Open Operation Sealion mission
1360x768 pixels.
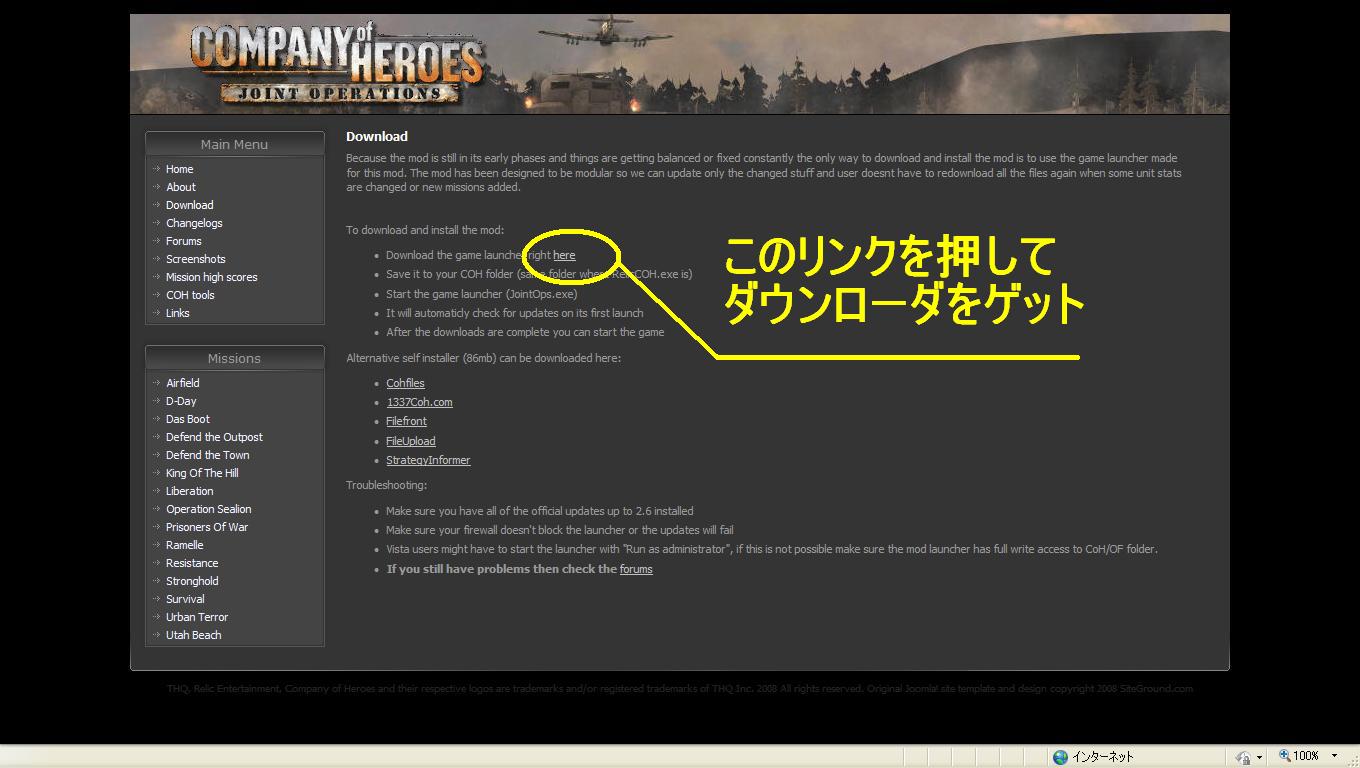point(209,509)
